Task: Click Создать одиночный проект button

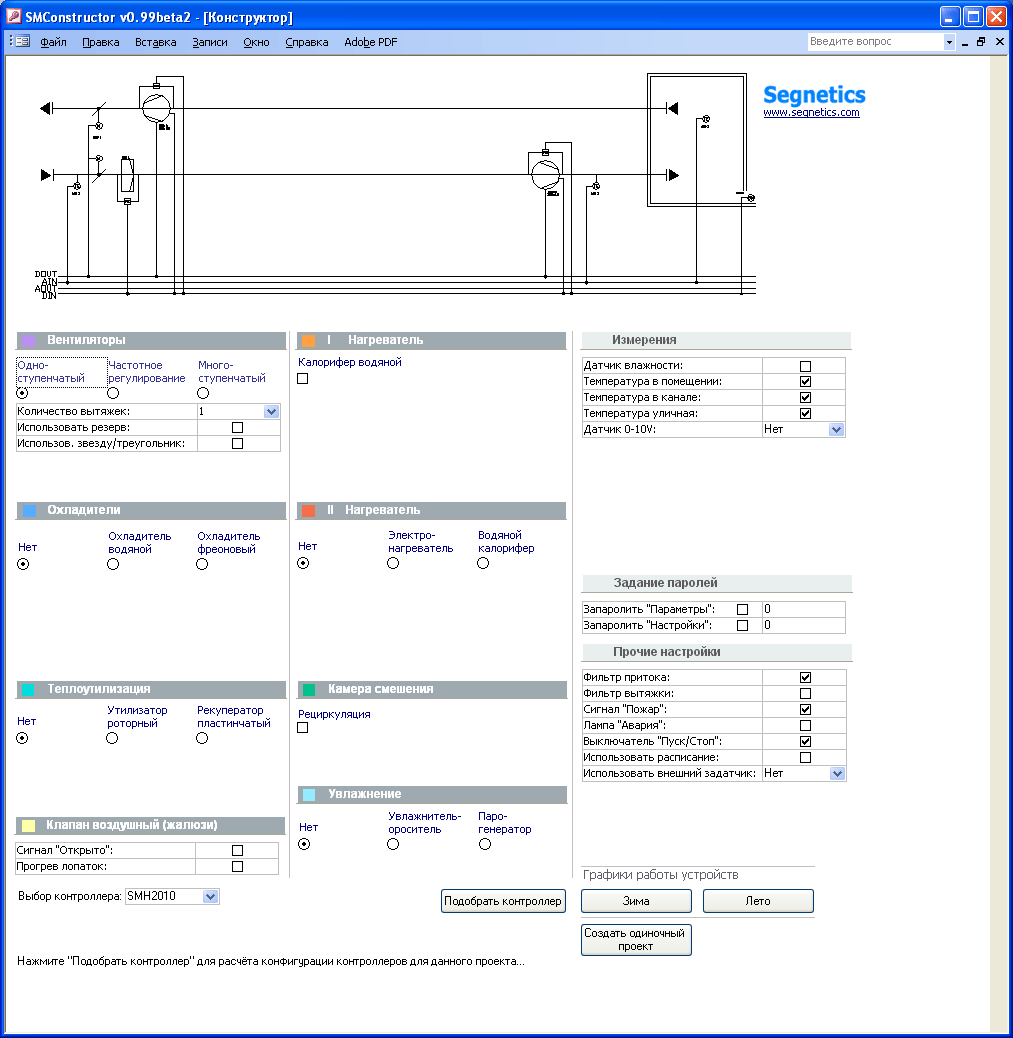Action: (636, 939)
